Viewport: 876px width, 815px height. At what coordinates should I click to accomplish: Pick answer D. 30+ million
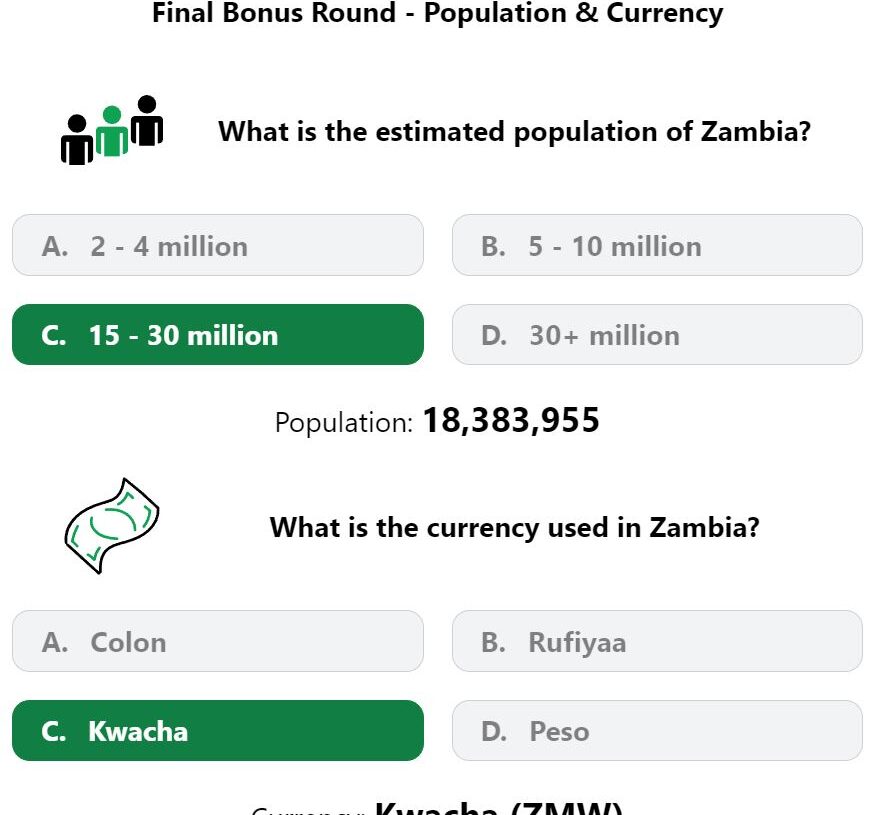[x=657, y=335]
